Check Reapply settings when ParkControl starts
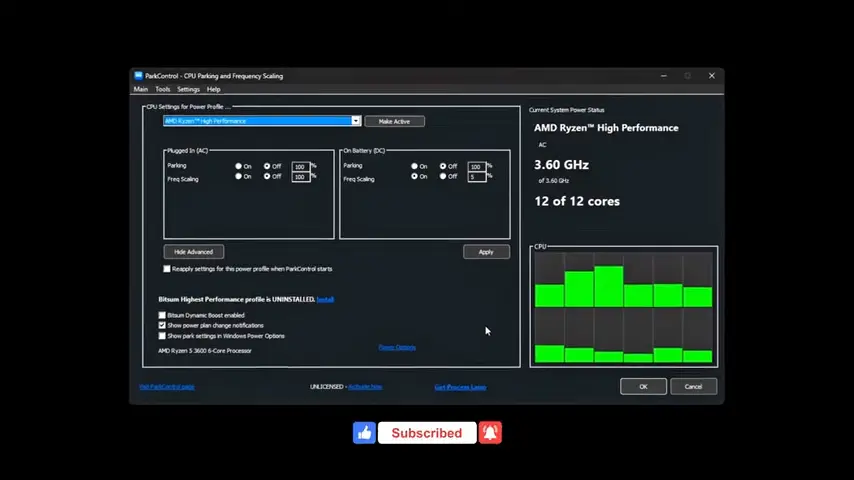Viewport: 854px width, 480px height. tap(167, 269)
